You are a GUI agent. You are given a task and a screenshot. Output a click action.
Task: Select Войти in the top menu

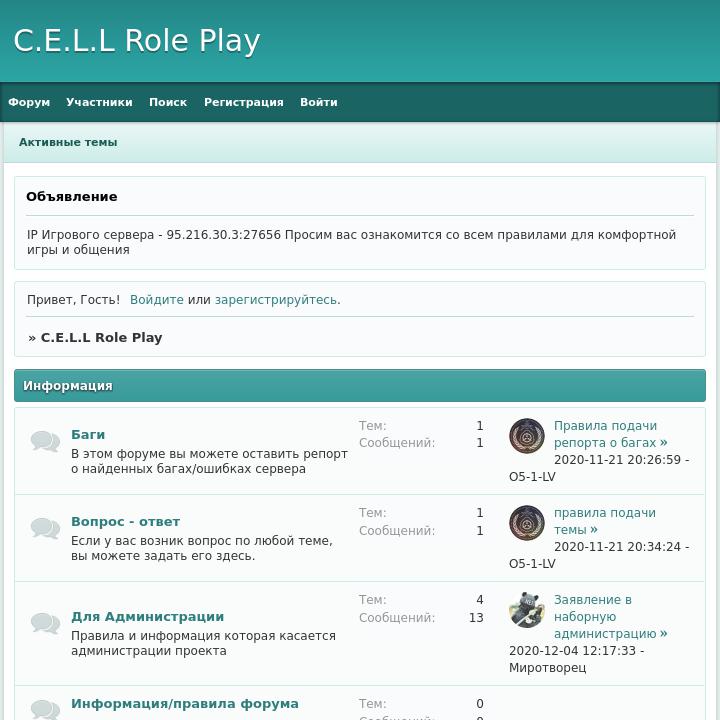point(319,102)
